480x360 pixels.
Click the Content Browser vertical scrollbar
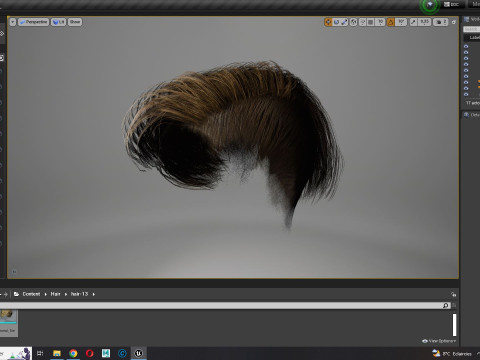pyautogui.click(x=454, y=325)
